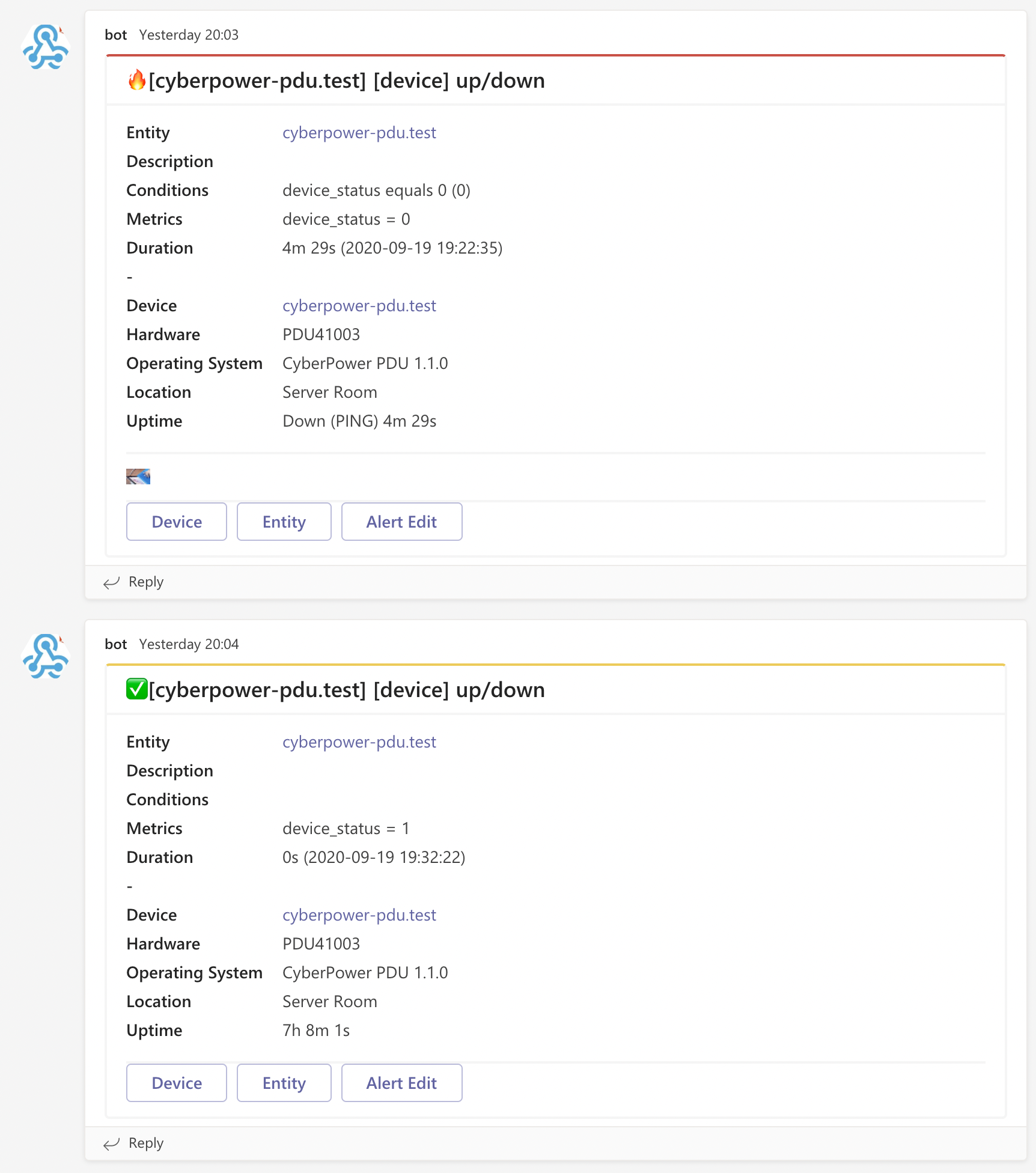Screen dimensions: 1036x1173
Task: Open the Device link cyberpower-pdu.test in the second alert
Action: coord(359,915)
